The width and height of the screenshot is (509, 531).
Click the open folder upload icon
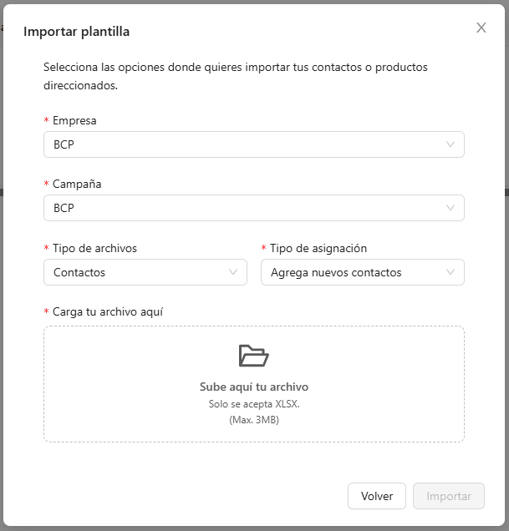coord(254,356)
